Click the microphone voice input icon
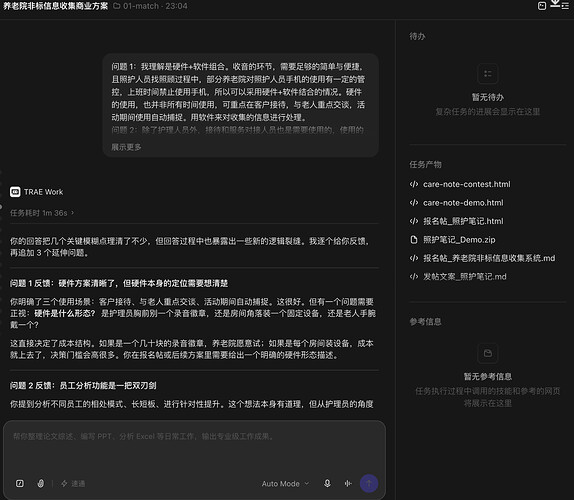This screenshot has width=574, height=500. pos(327,484)
